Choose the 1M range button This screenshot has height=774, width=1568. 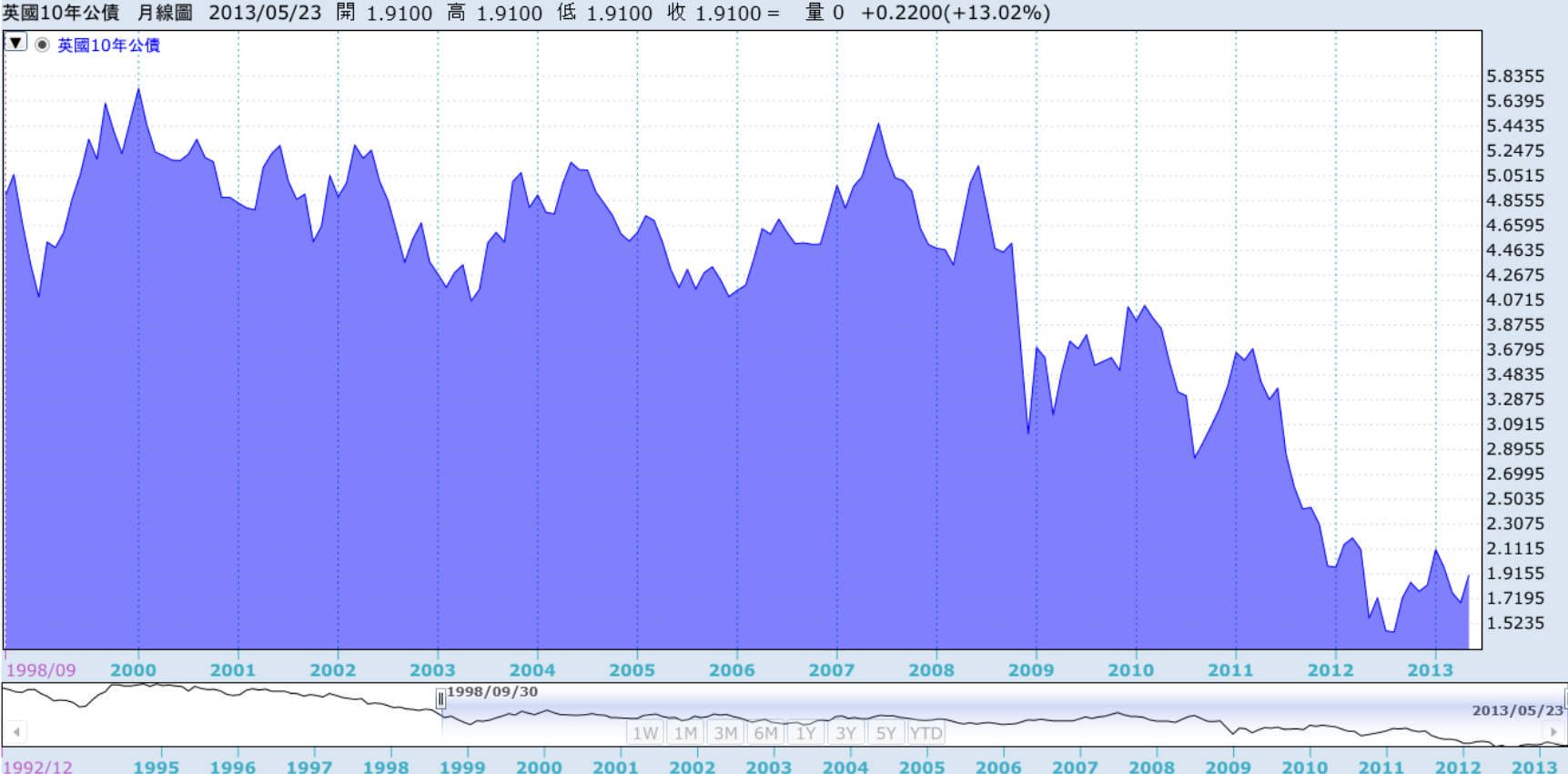point(685,733)
